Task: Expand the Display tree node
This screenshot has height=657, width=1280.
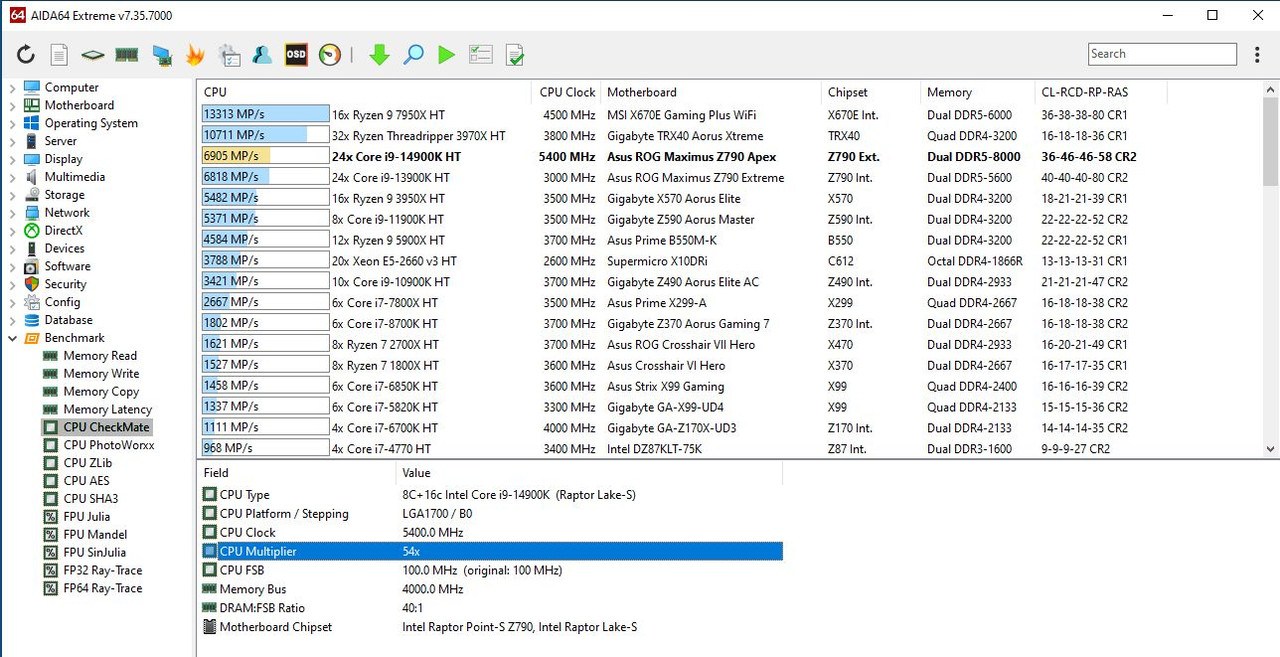Action: pyautogui.click(x=12, y=160)
